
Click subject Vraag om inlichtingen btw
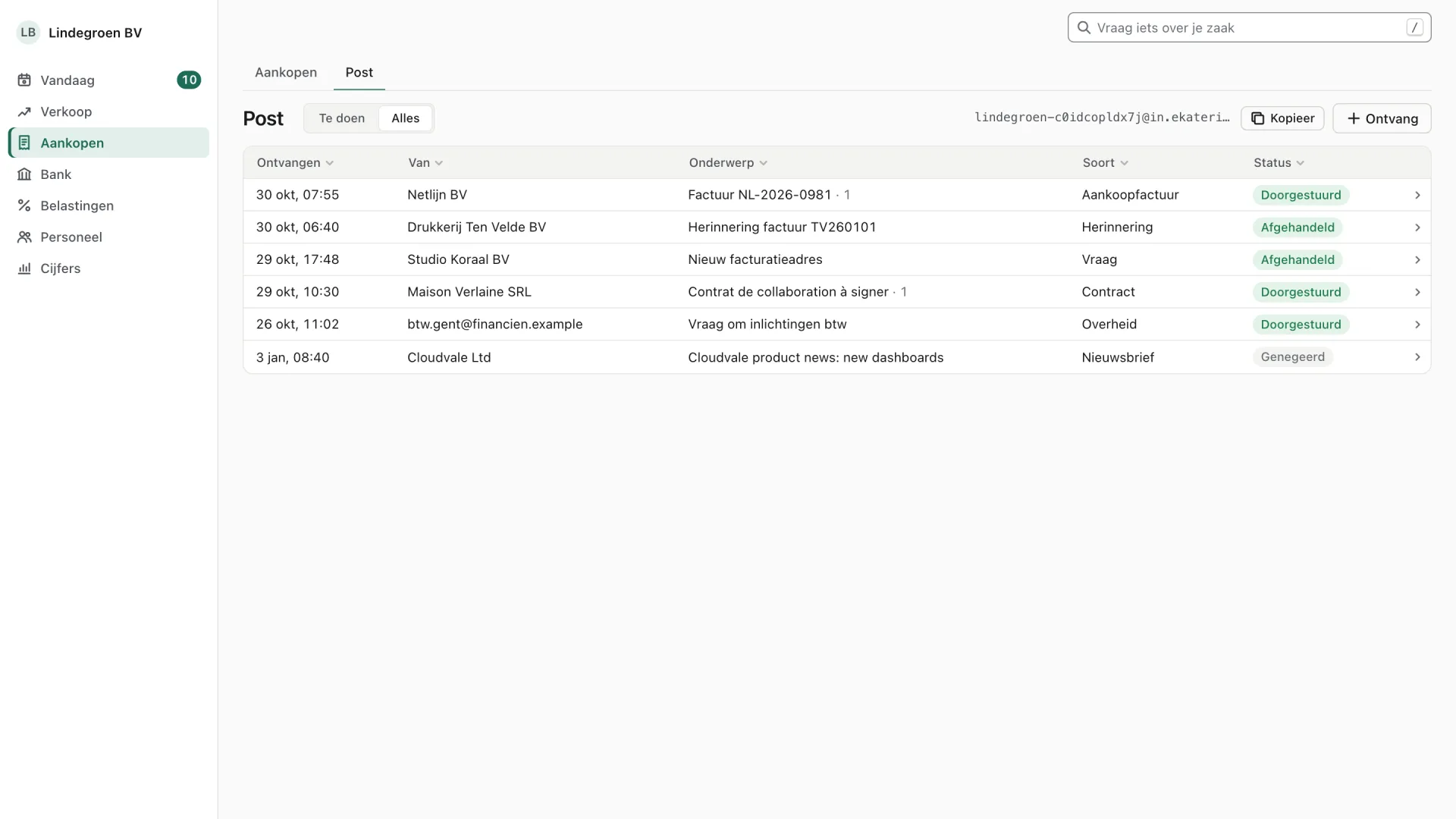coord(767,325)
